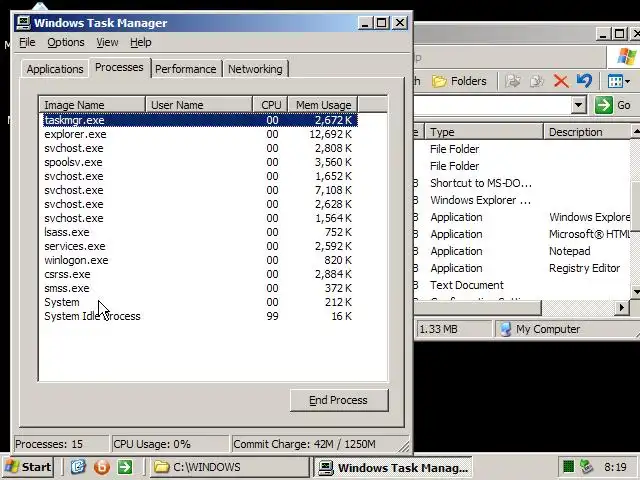This screenshot has width=640, height=480.
Task: Select the csrss.exe process
Action: pyautogui.click(x=200, y=274)
